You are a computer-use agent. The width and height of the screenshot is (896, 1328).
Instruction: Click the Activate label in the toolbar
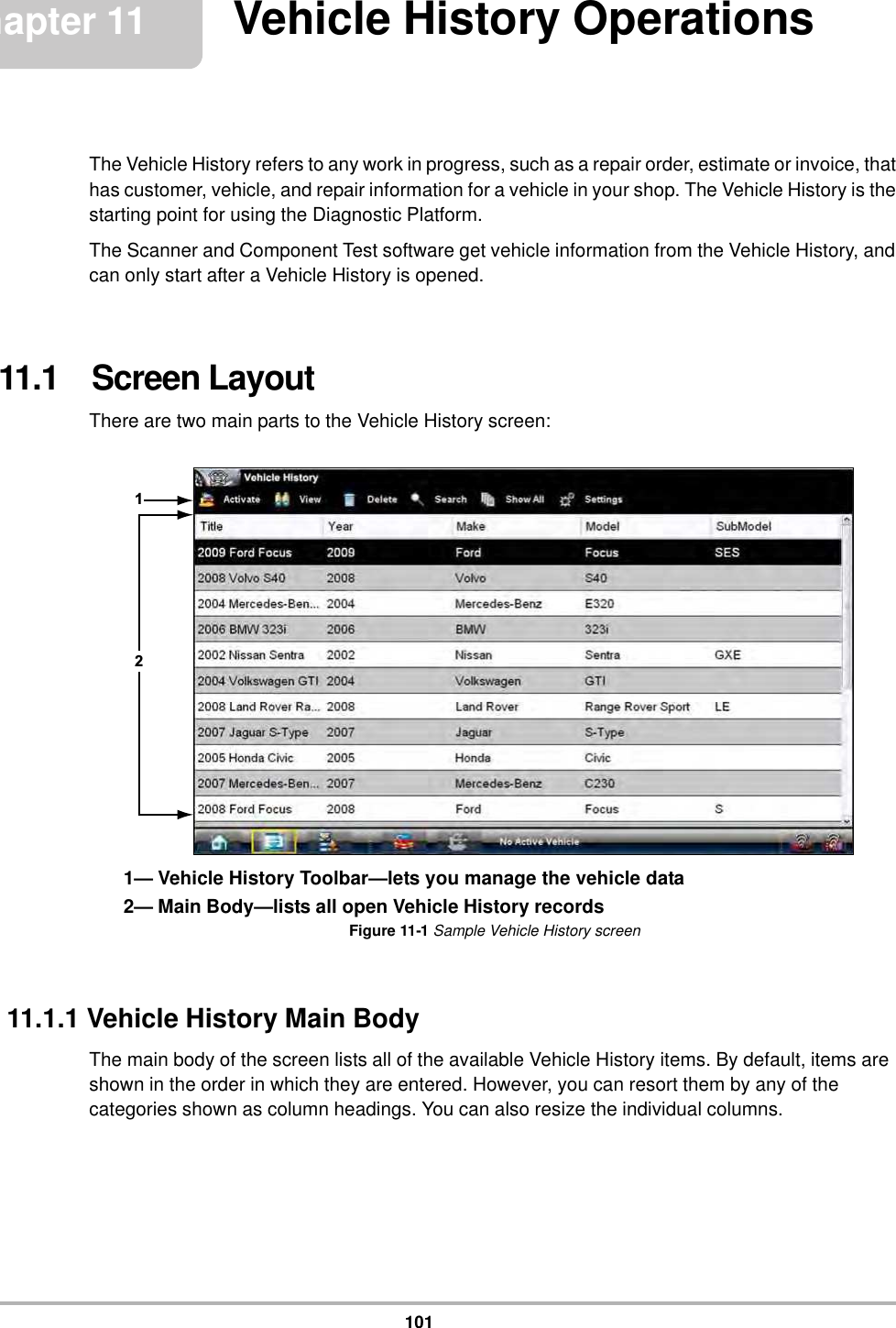pyautogui.click(x=242, y=500)
